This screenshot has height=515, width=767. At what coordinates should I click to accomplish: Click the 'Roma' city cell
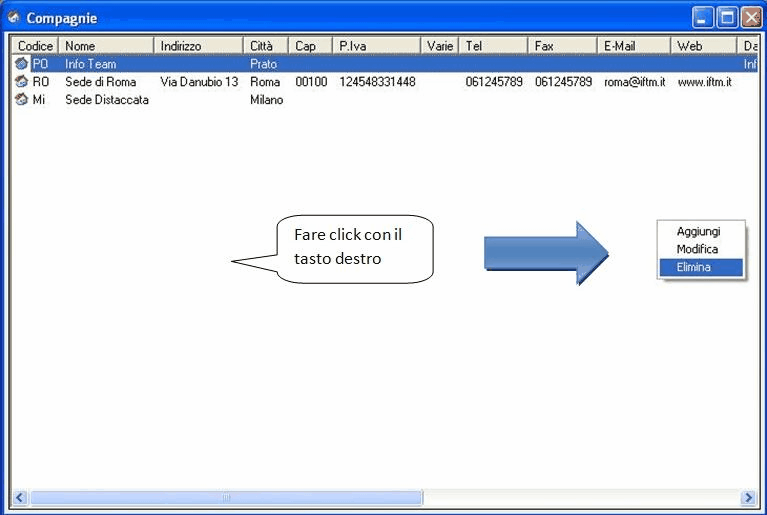[265, 82]
